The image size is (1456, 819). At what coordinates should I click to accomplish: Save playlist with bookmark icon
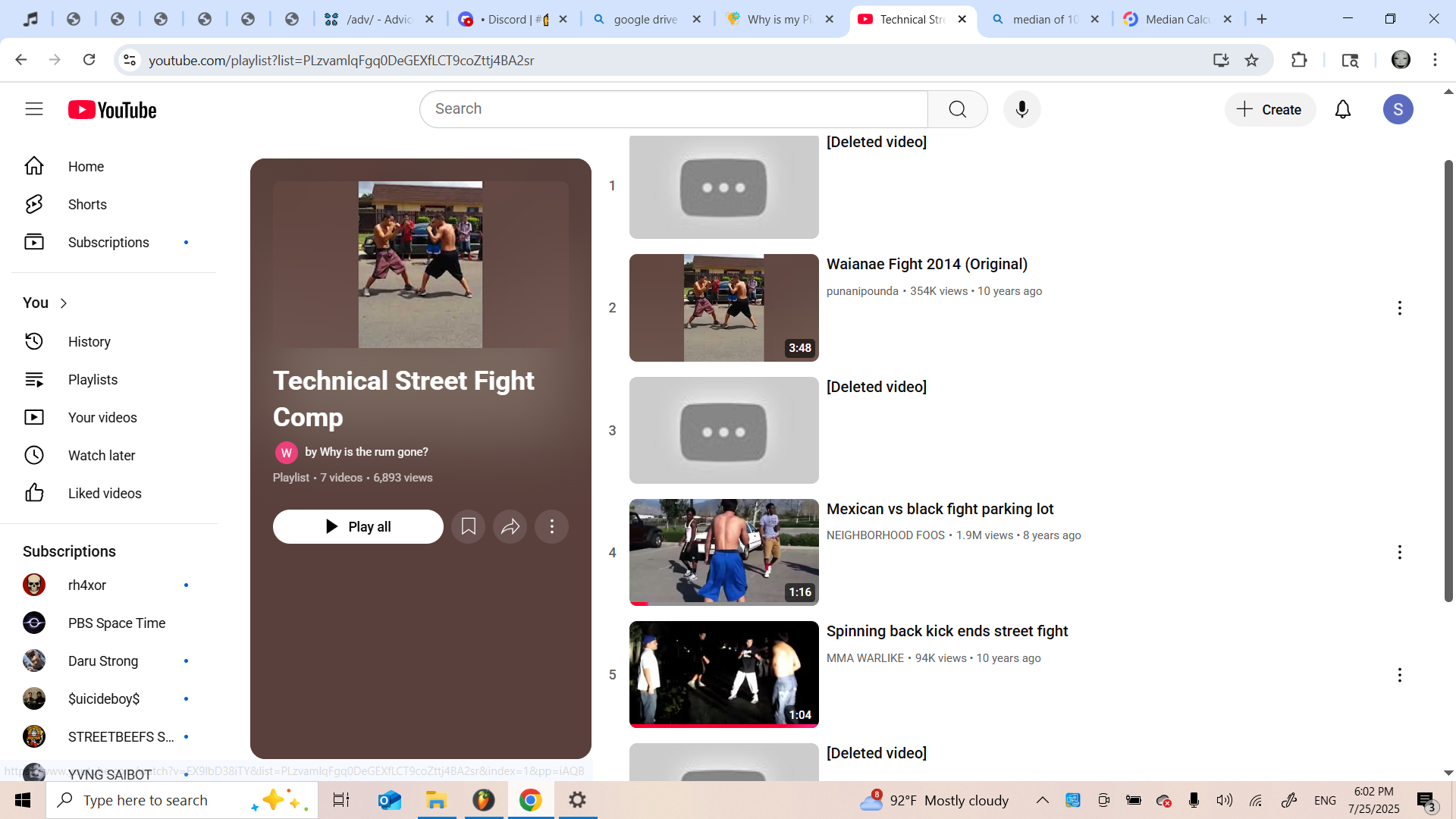point(469,526)
